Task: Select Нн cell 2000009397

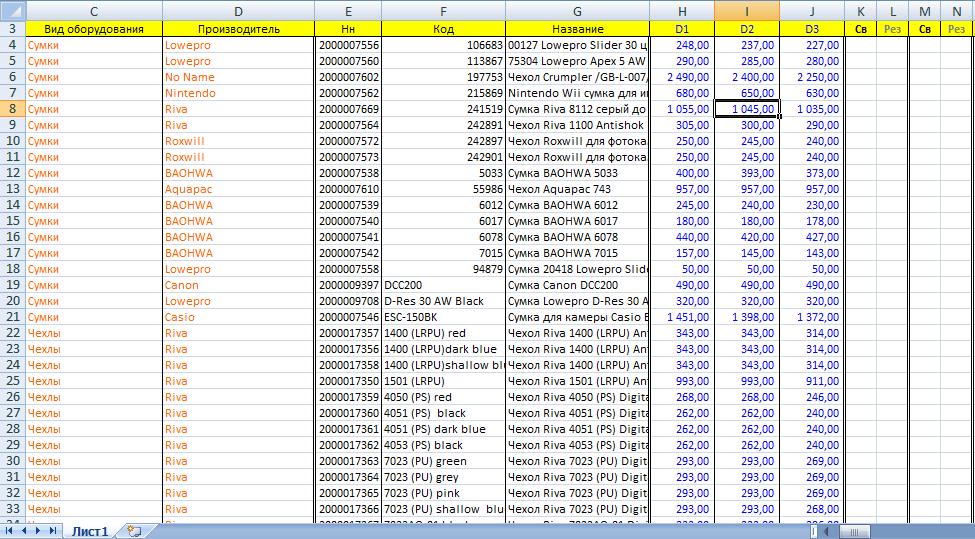Action: (x=348, y=285)
